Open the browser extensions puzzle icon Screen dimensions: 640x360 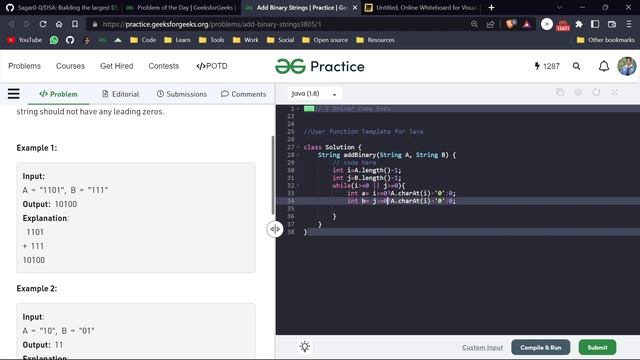579,24
